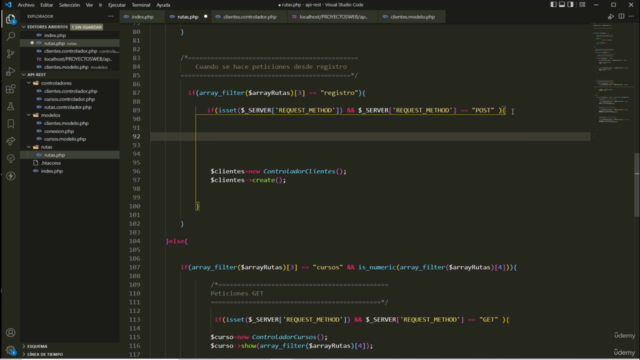Click line number 89 in gutter

click(x=136, y=110)
